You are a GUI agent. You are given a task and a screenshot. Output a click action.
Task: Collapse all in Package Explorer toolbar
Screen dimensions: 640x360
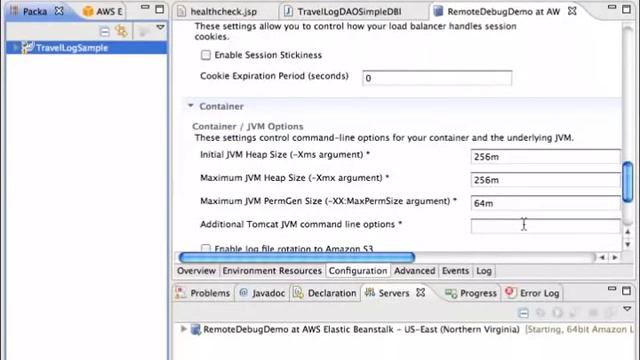[x=104, y=31]
